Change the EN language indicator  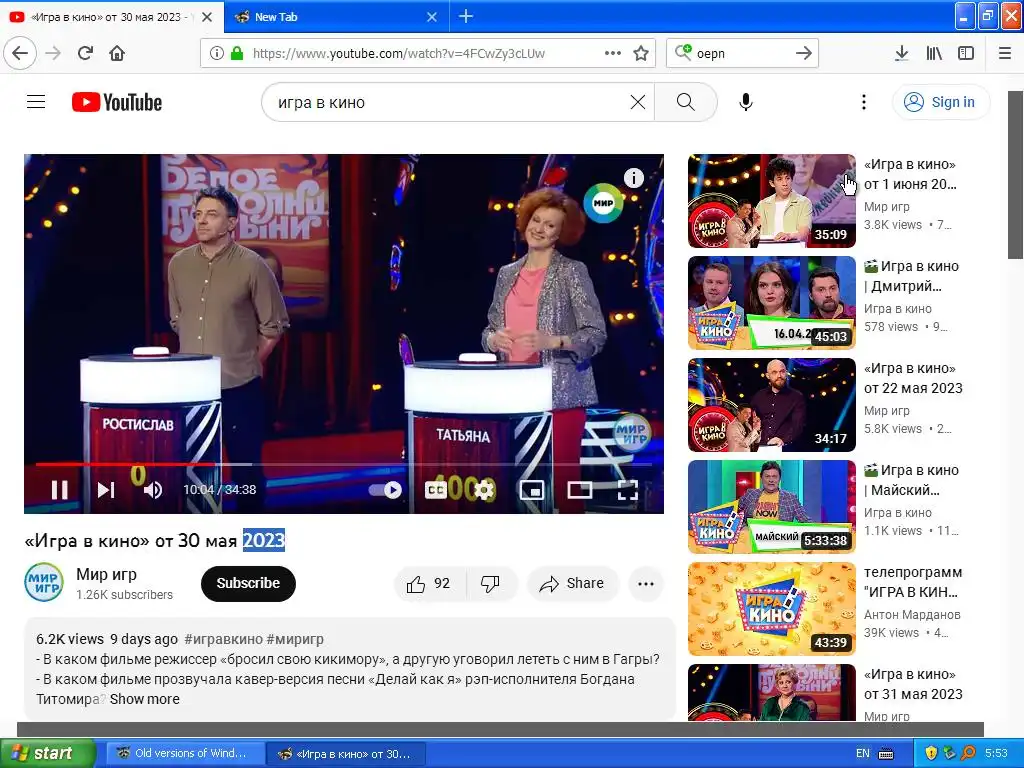pyautogui.click(x=862, y=753)
